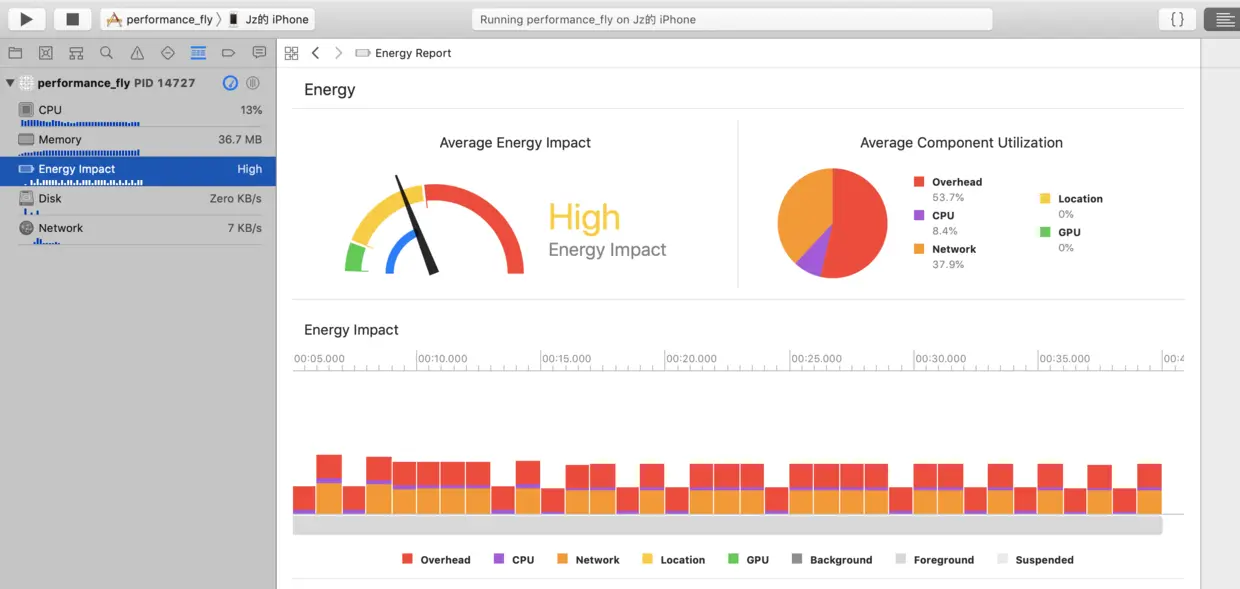Open the Test navigator diamond icon
Viewport: 1240px width, 589px height.
[x=167, y=53]
